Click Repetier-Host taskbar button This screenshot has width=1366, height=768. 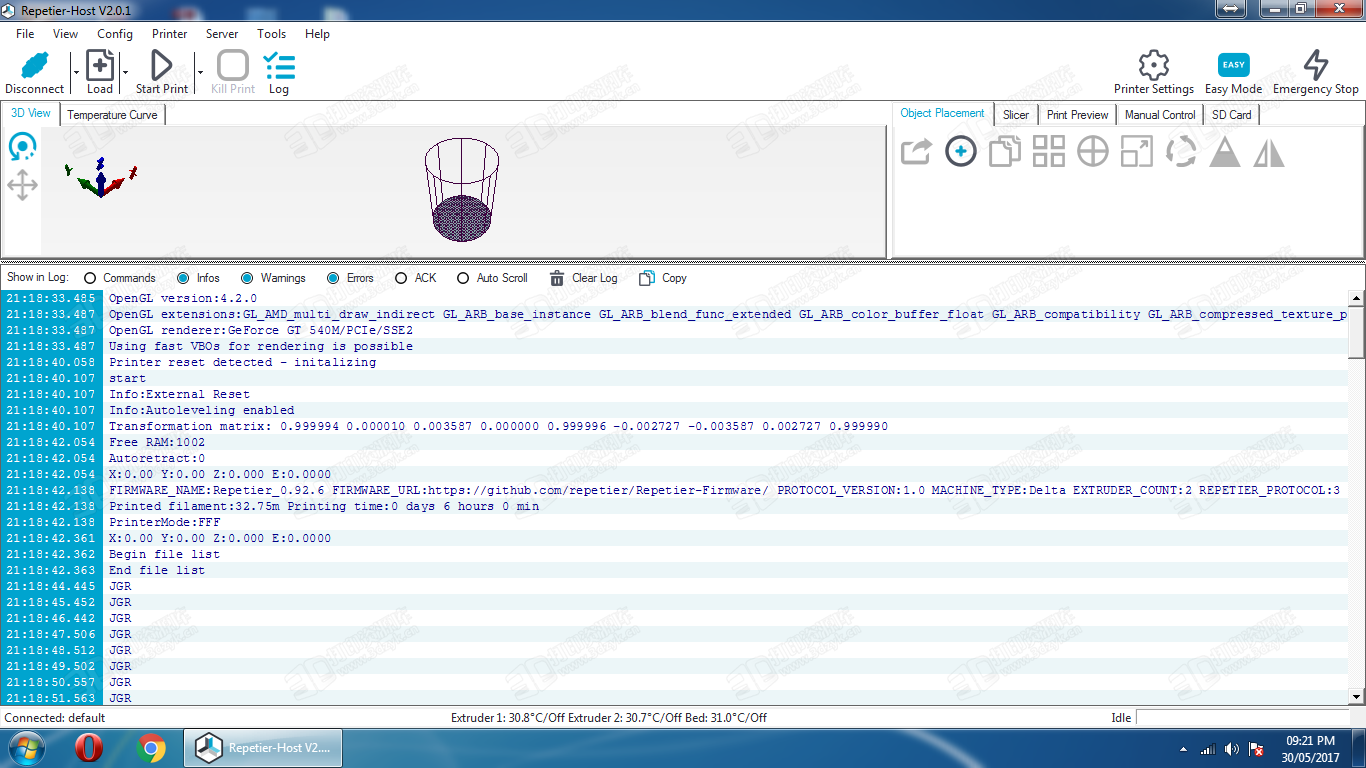[x=264, y=748]
